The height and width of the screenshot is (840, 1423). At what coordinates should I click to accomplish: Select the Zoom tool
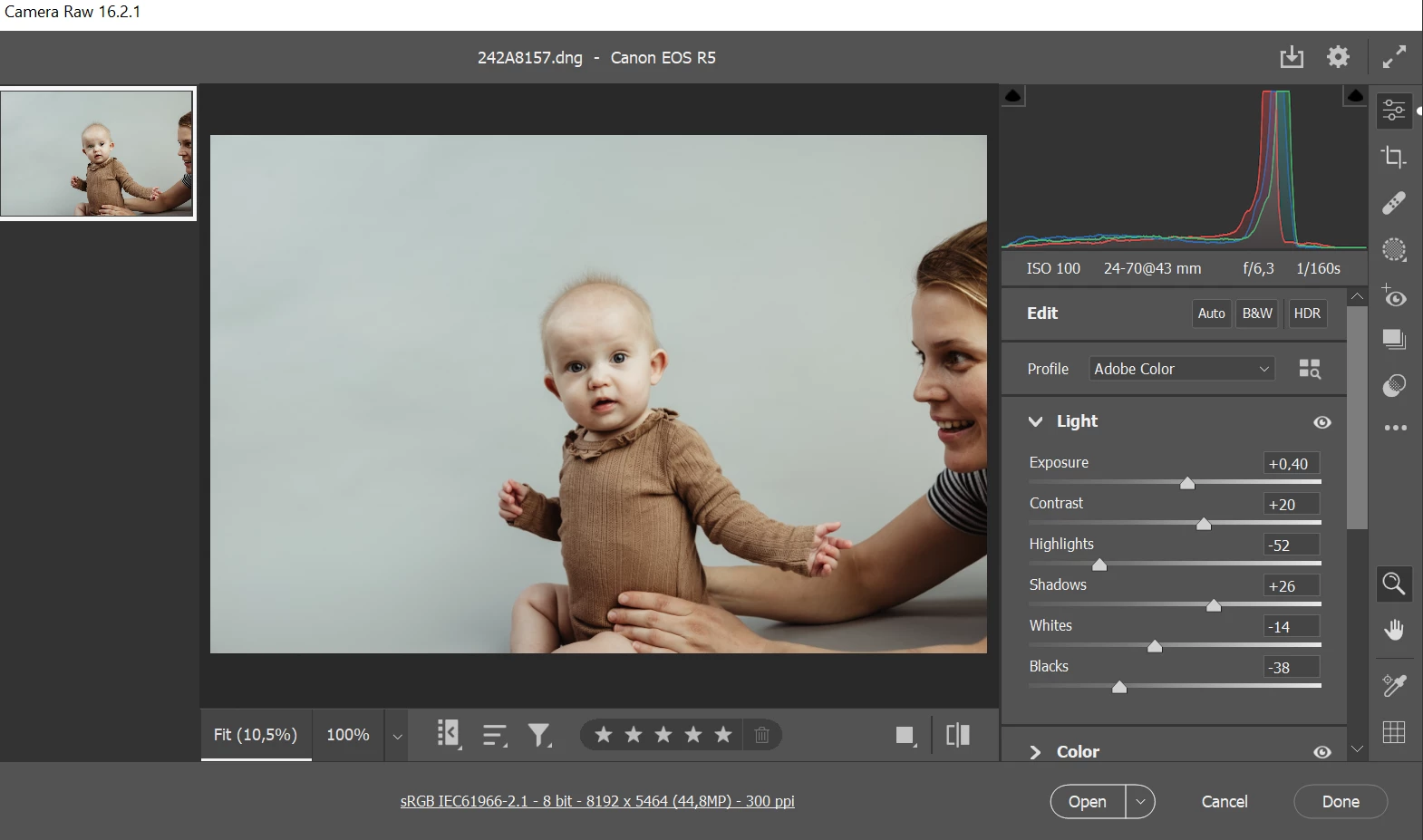(1393, 584)
